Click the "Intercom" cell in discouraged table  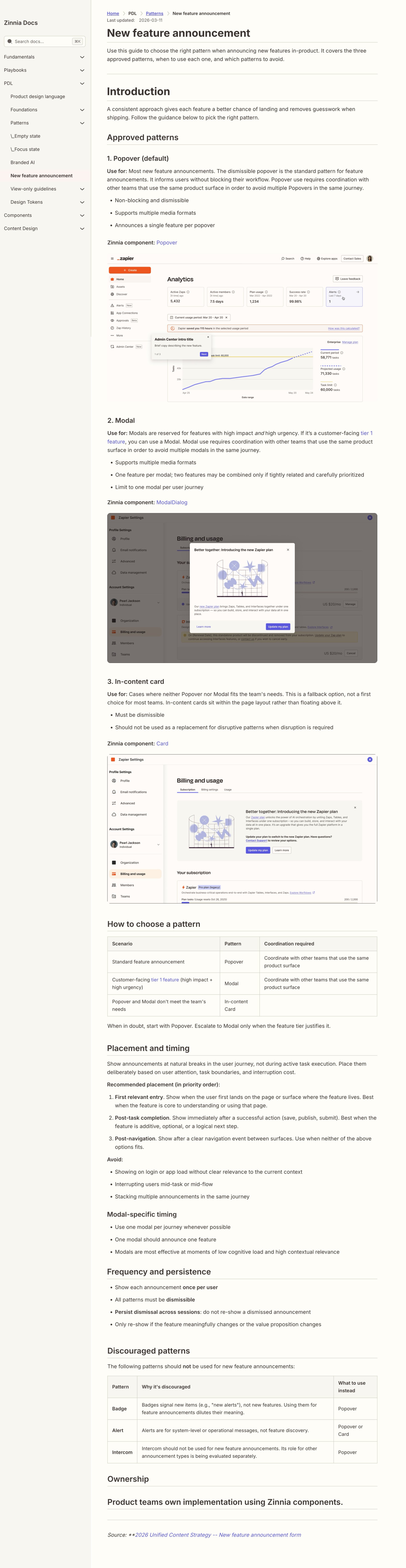tap(122, 1452)
